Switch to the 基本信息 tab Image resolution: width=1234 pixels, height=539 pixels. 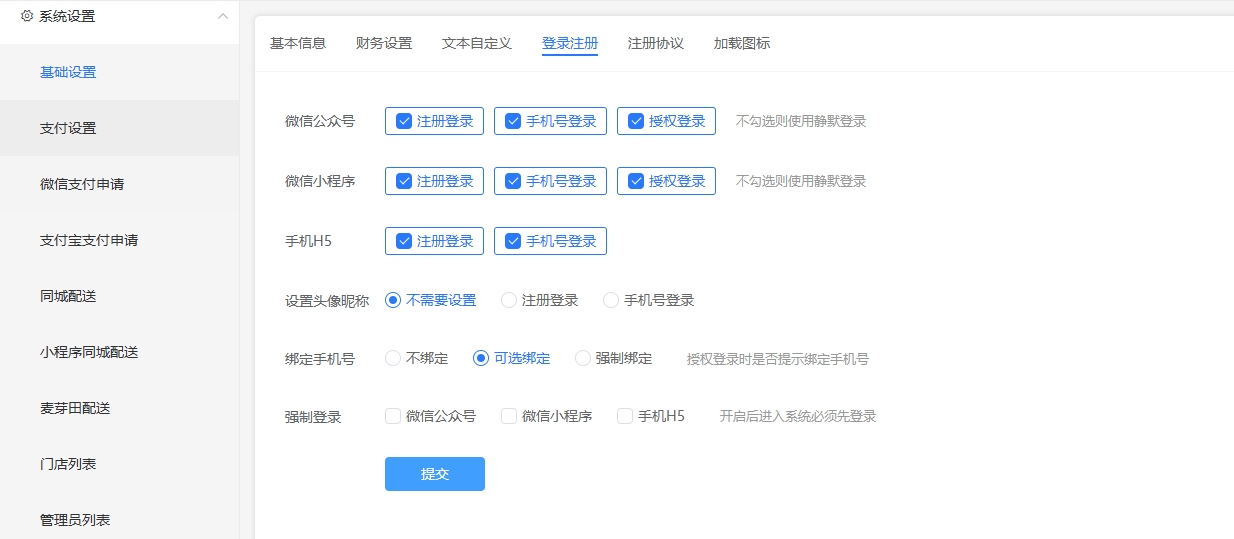point(298,43)
